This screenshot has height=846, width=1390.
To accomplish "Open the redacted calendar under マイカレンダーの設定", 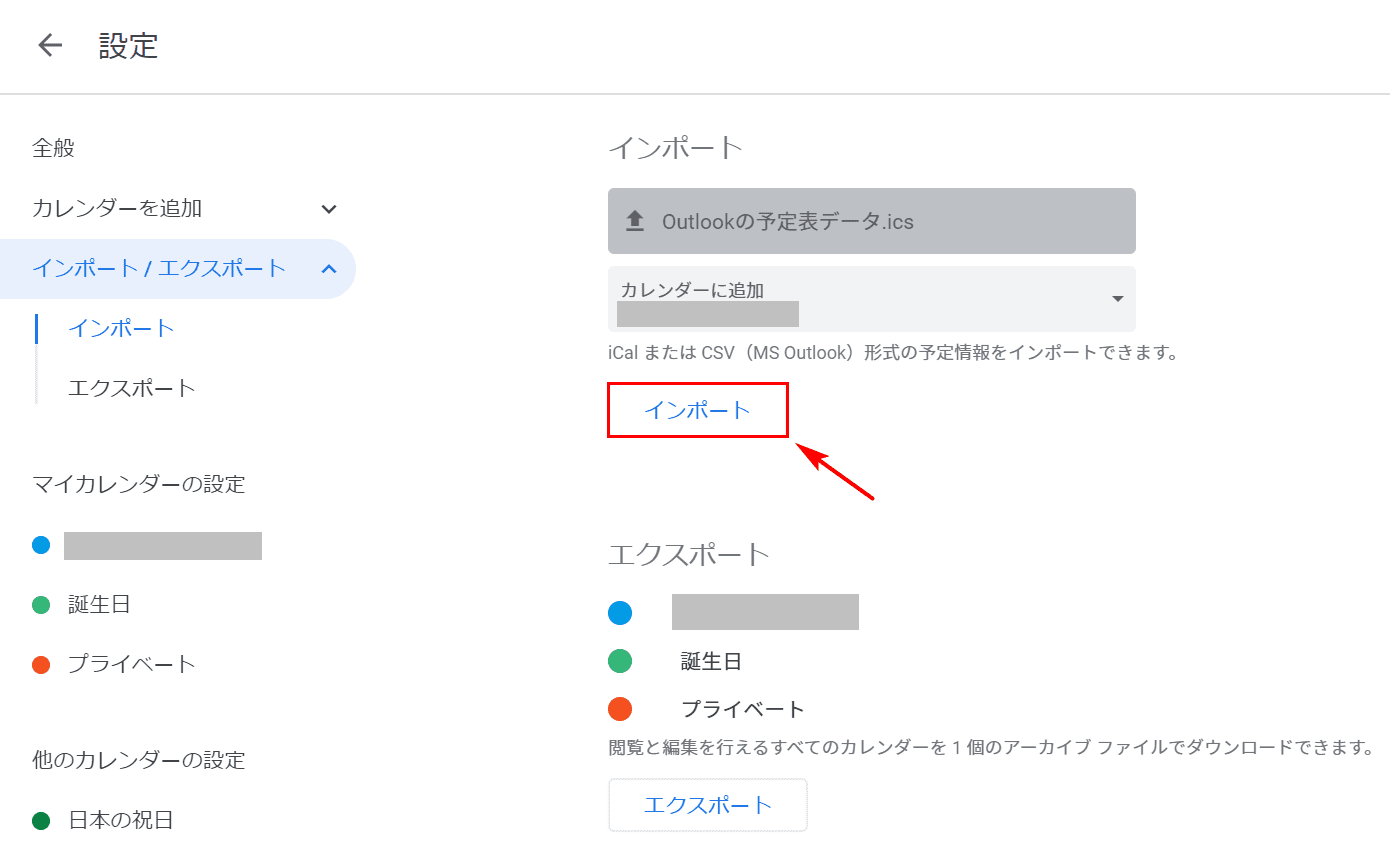I will (163, 546).
